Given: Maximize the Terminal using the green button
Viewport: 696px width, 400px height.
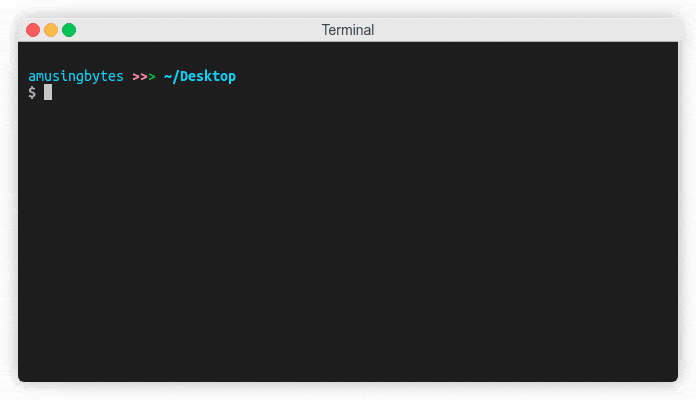Looking at the screenshot, I should [x=69, y=30].
